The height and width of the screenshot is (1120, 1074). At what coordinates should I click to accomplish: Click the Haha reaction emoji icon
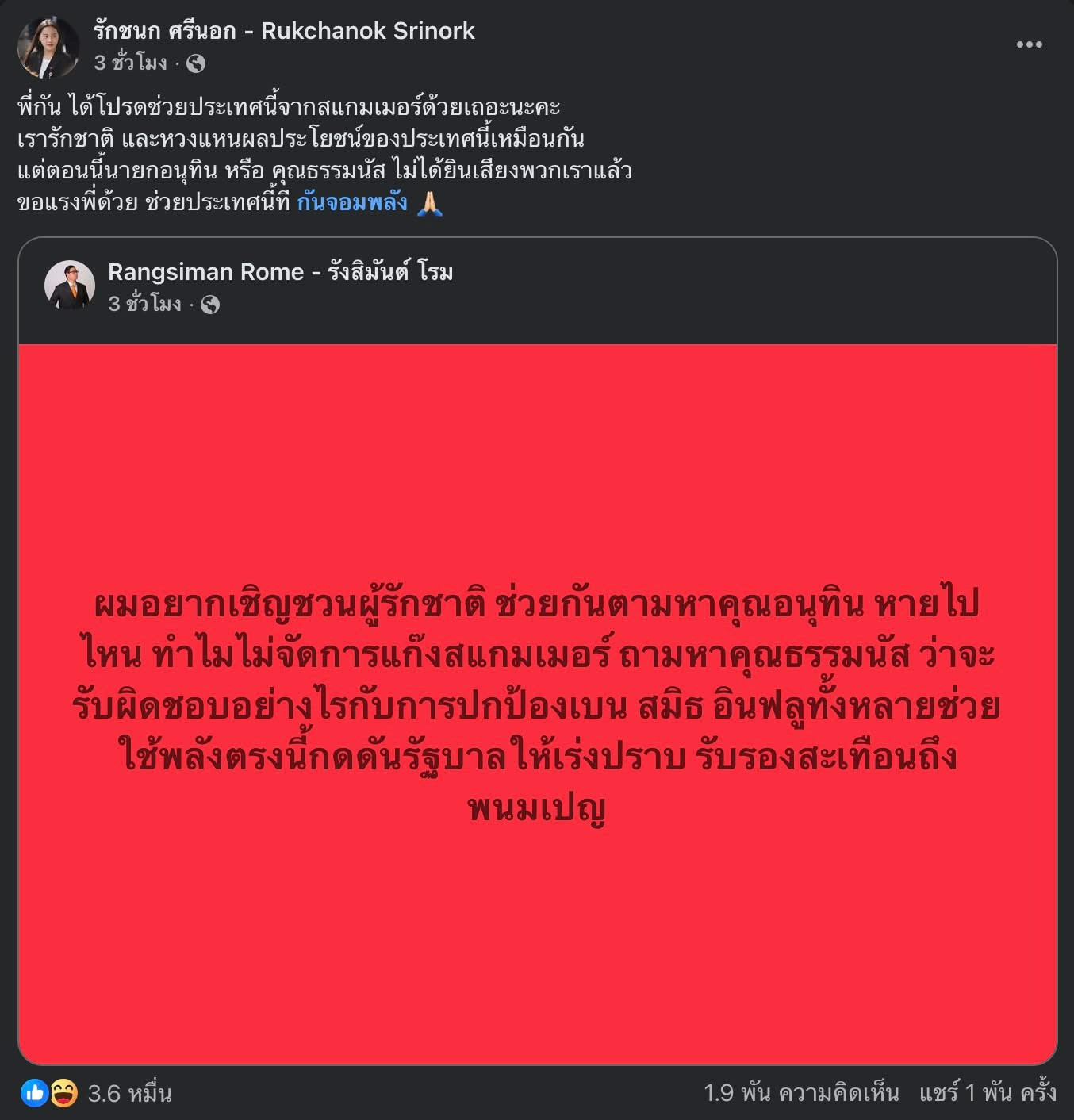(63, 1093)
